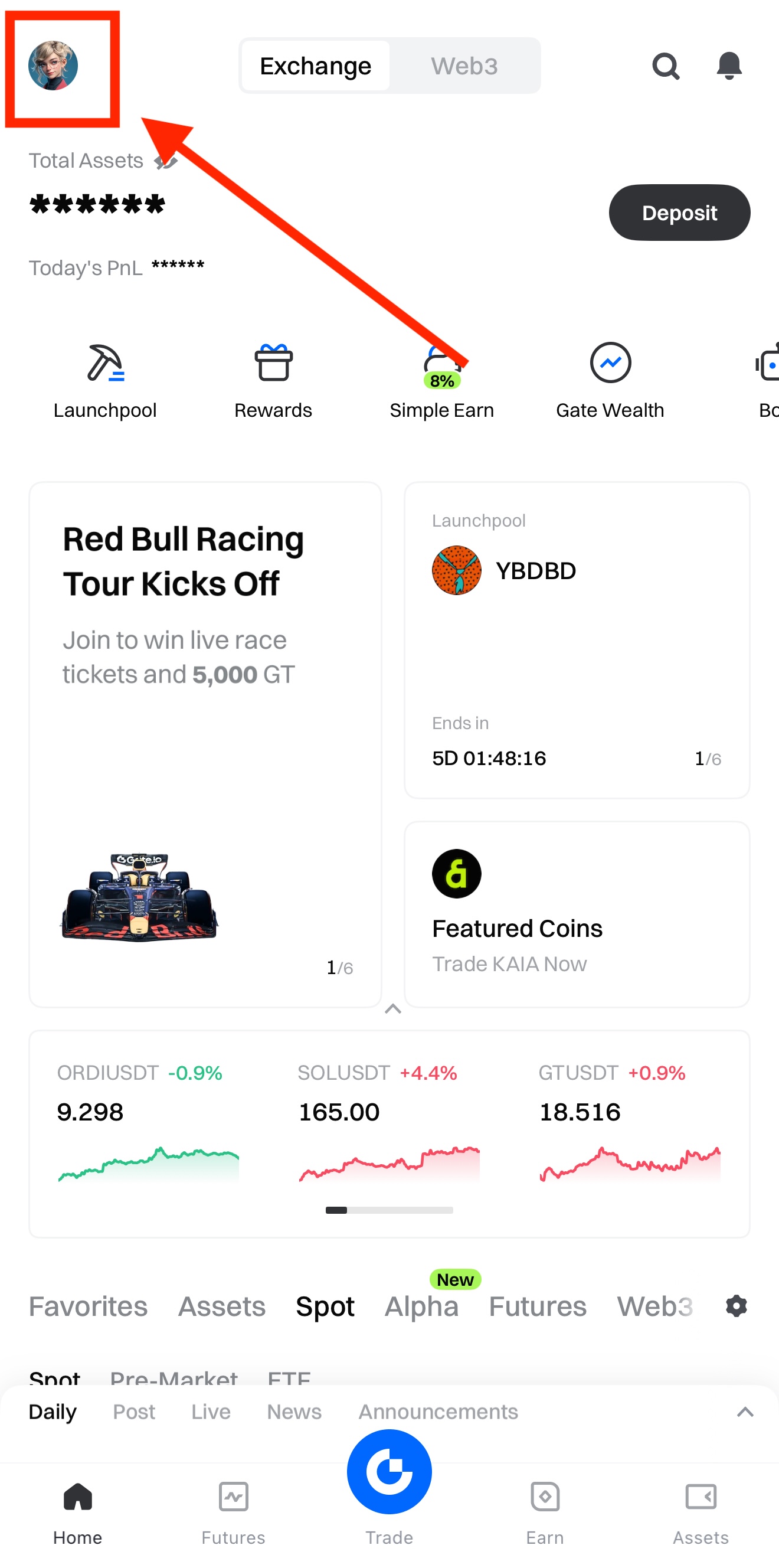Collapse the banner cards section
Screen dimensions: 779x1568
pyautogui.click(x=393, y=1009)
